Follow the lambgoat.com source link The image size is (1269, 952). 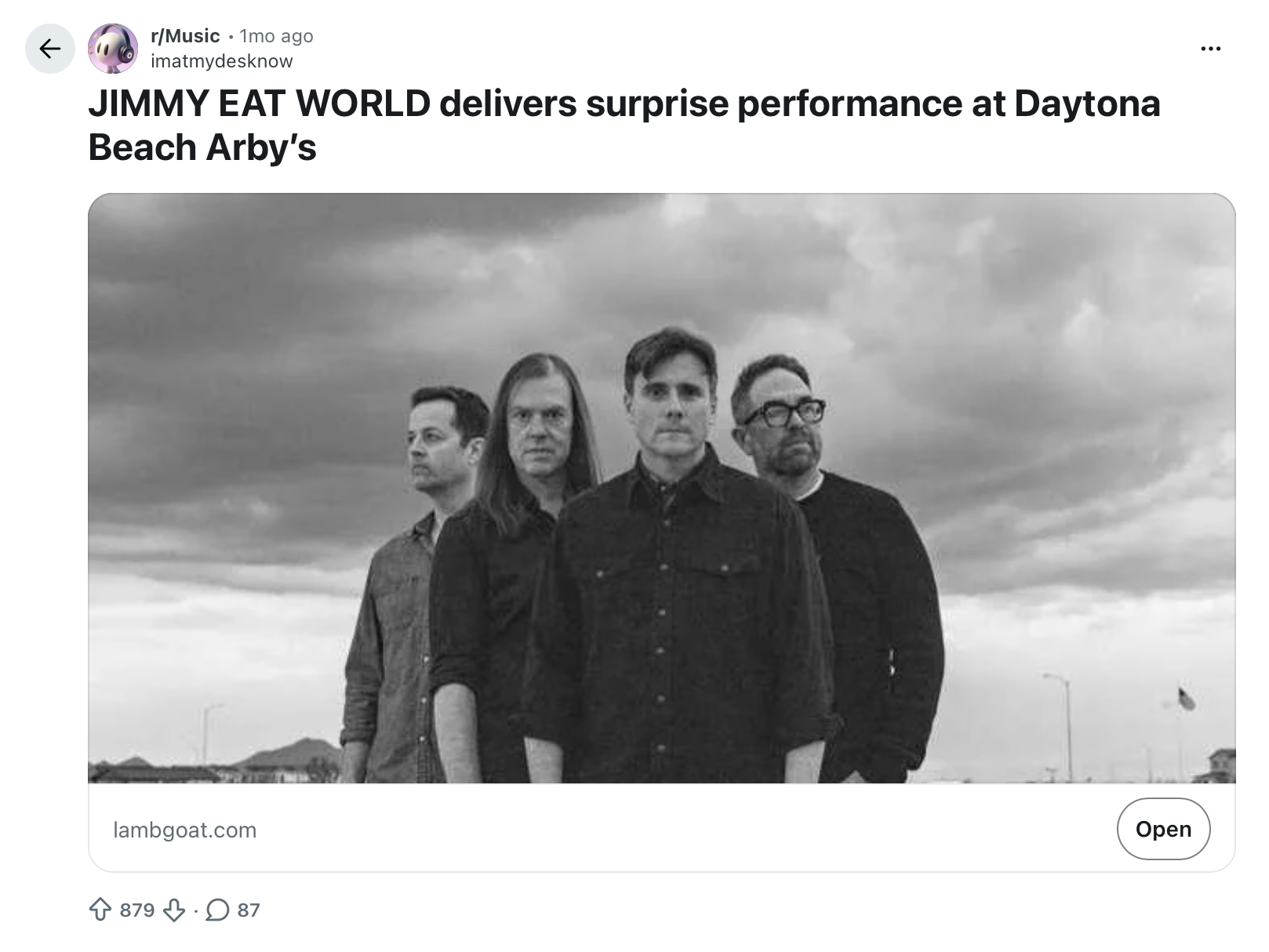coord(185,830)
